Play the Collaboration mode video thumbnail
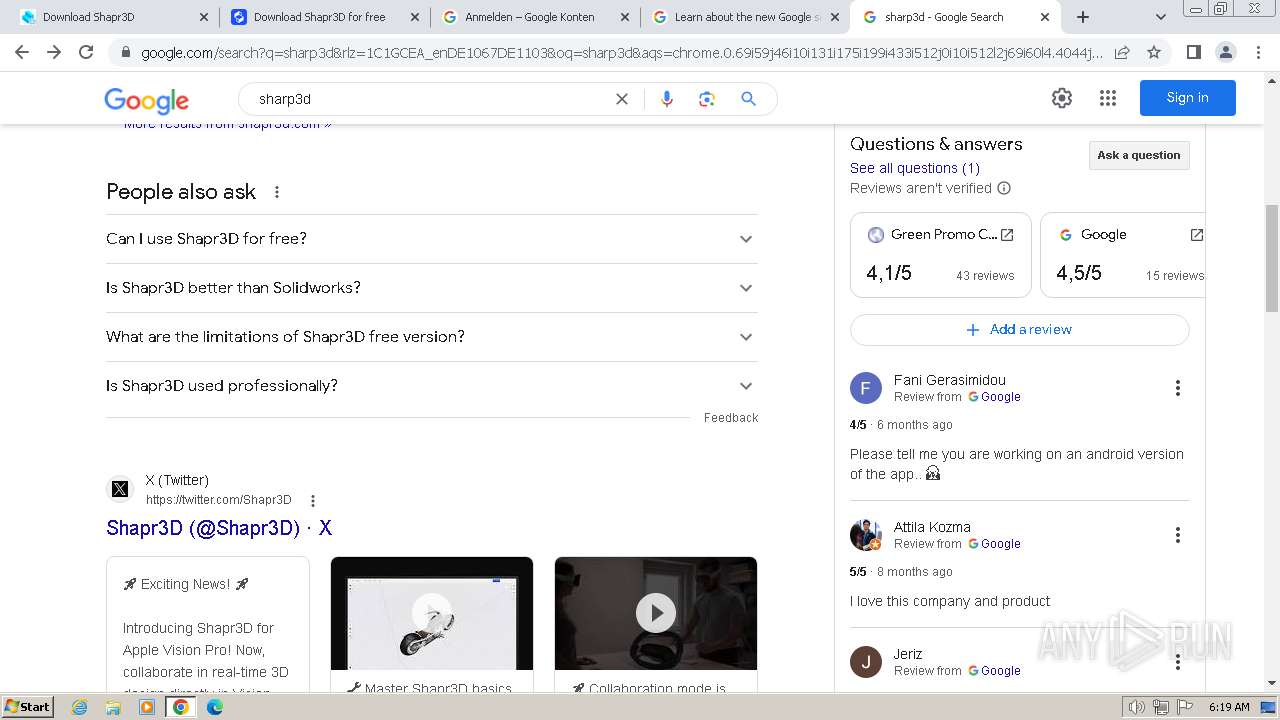 click(656, 613)
